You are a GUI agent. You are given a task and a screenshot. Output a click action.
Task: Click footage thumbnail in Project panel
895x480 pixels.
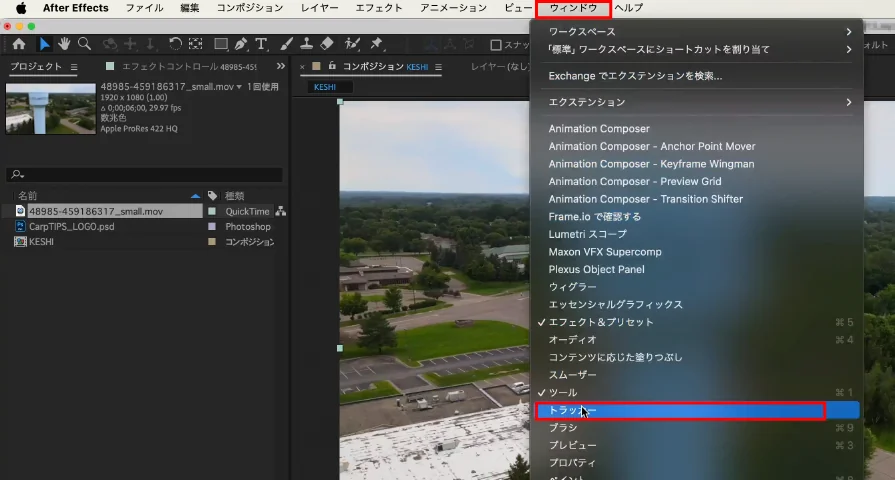[51, 108]
